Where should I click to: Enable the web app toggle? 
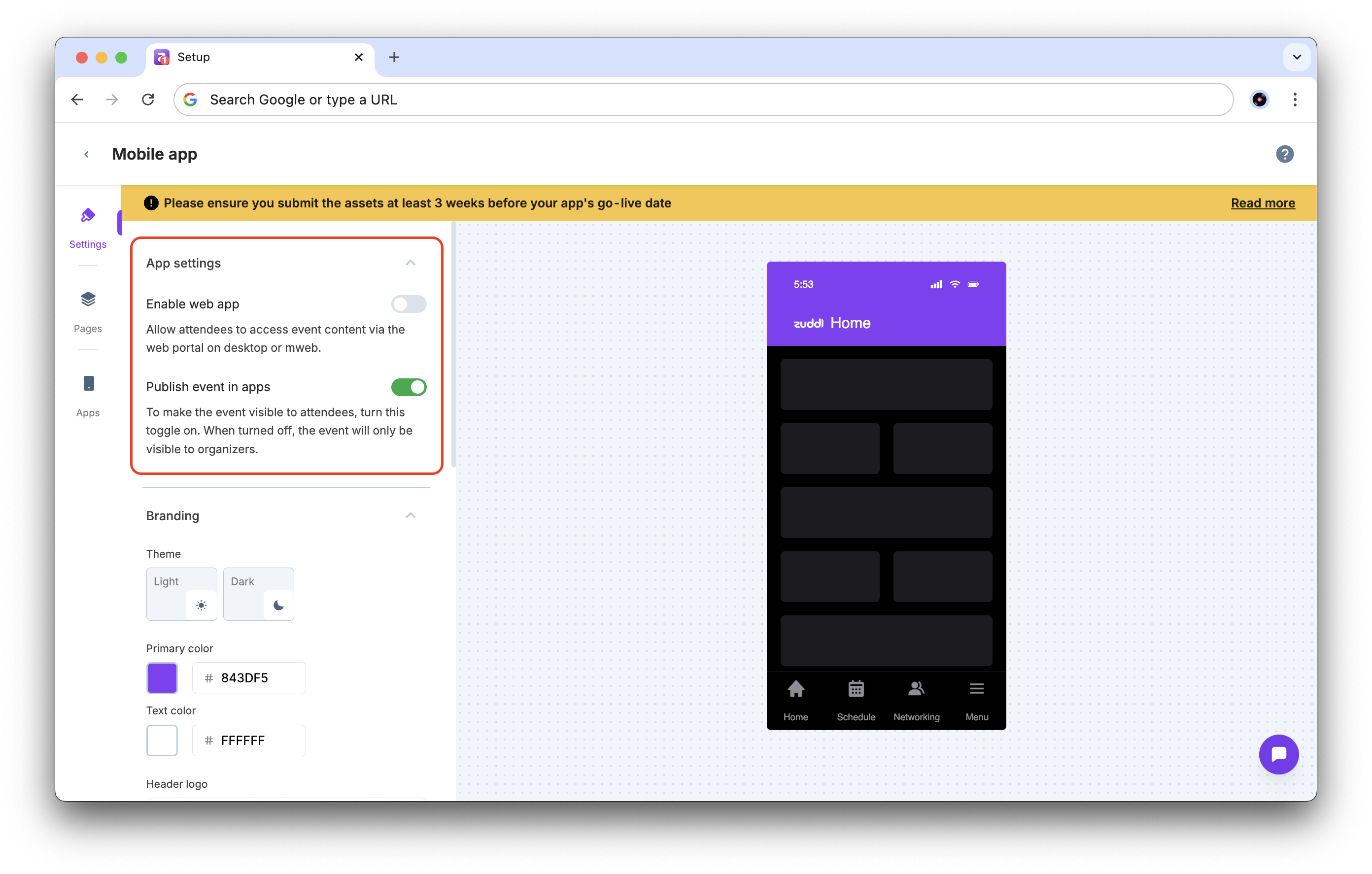pyautogui.click(x=409, y=304)
